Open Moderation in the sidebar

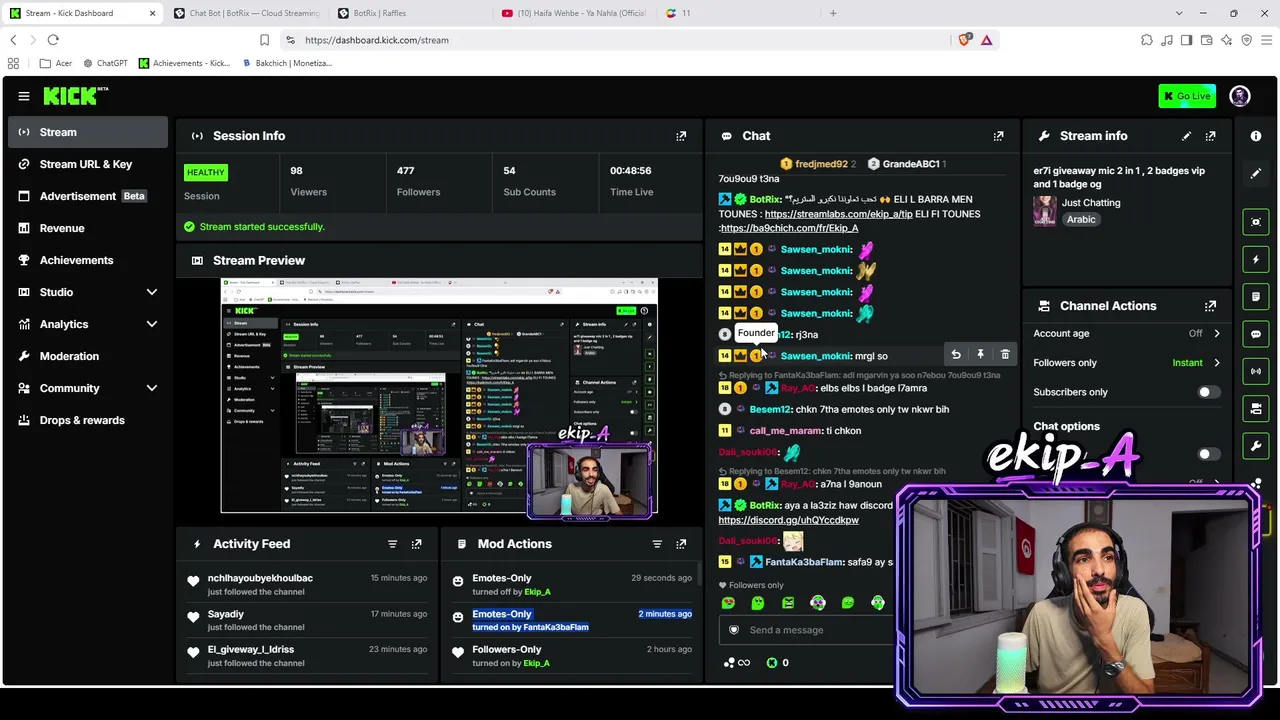[88, 356]
